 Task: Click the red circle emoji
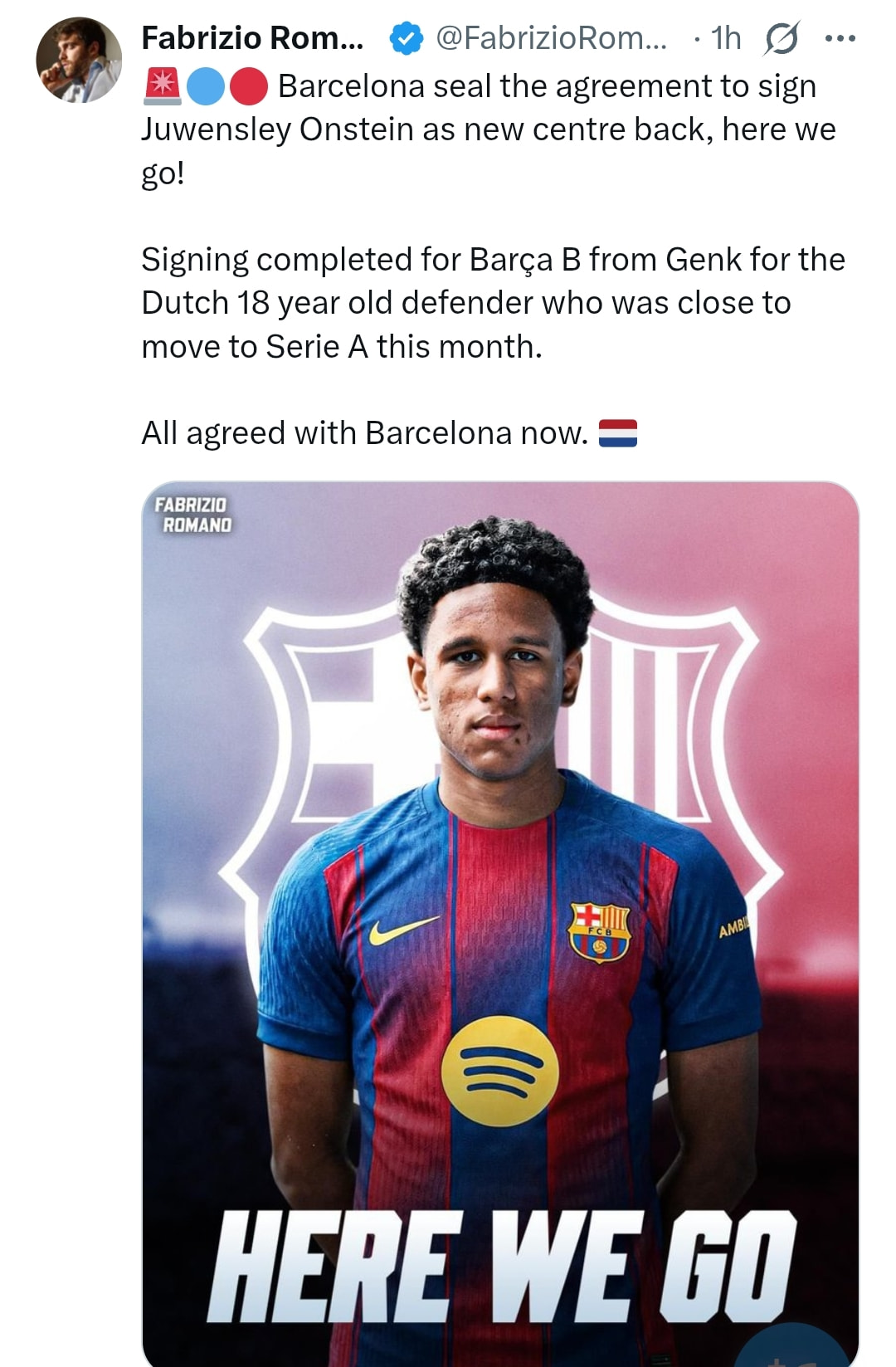(x=247, y=86)
